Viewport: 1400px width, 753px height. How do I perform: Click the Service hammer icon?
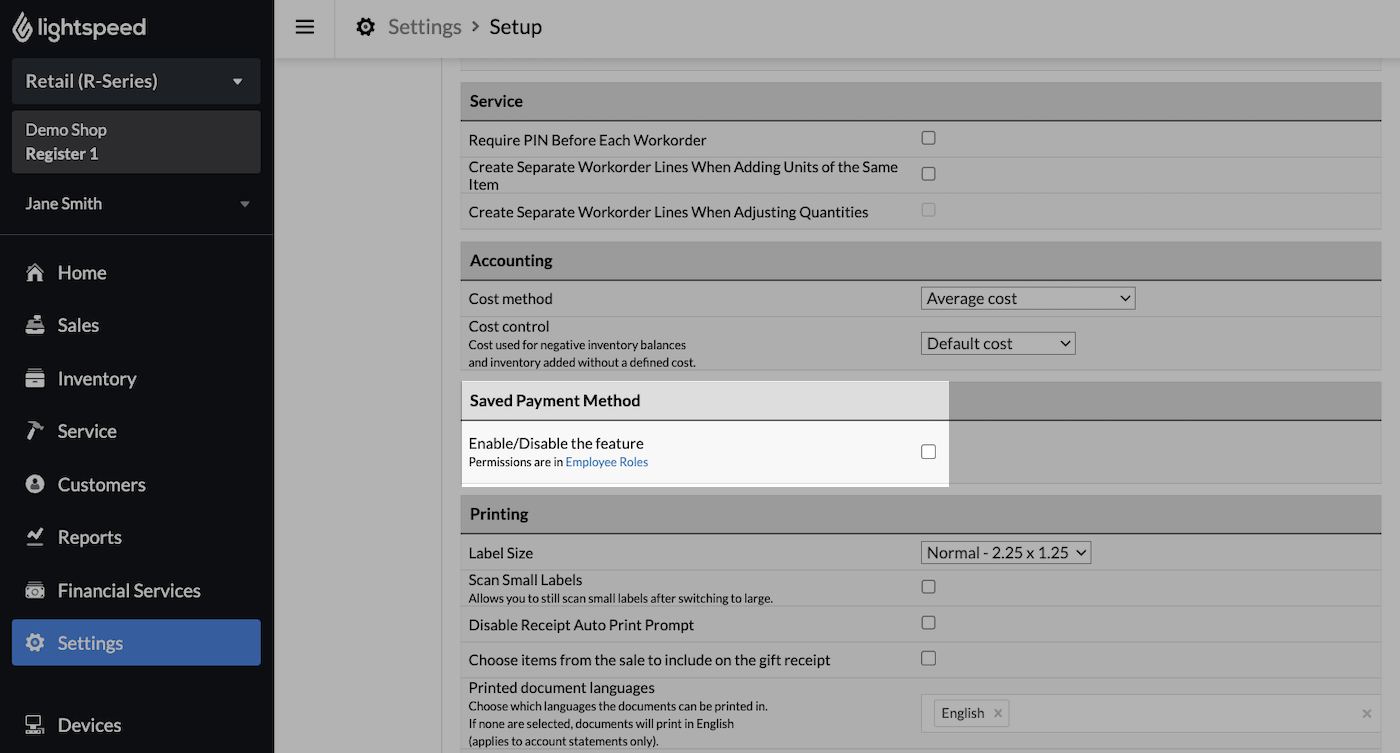coord(35,431)
